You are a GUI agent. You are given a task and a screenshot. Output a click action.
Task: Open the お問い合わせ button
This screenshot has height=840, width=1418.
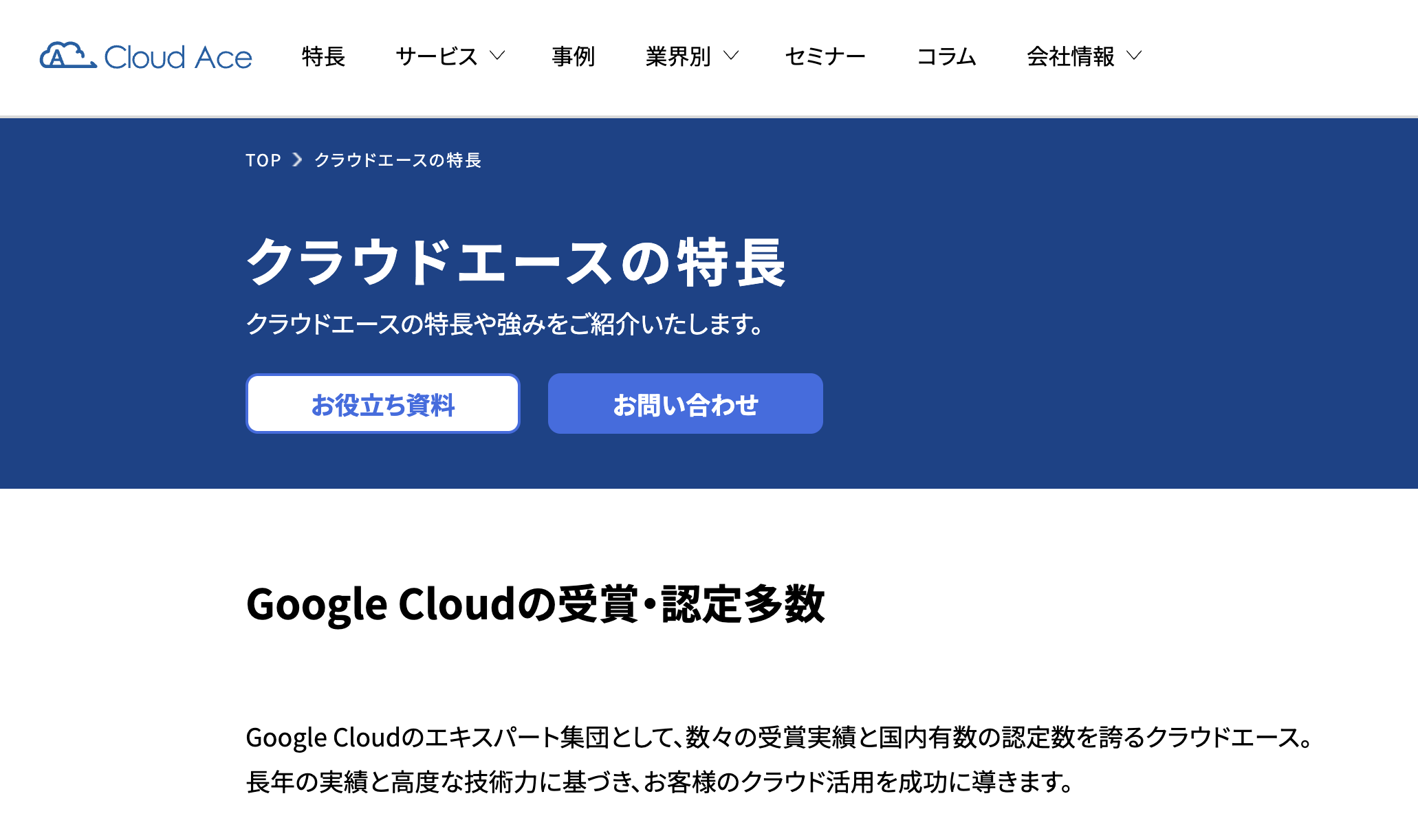pos(686,404)
